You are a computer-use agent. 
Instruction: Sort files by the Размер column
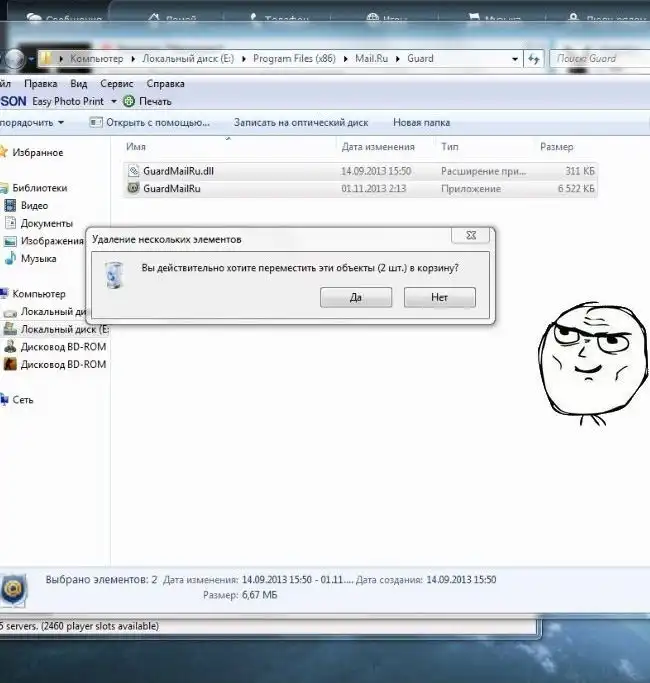point(557,147)
